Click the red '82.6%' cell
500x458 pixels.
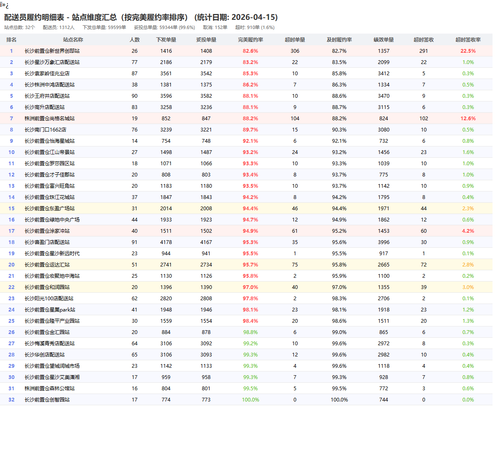click(250, 51)
